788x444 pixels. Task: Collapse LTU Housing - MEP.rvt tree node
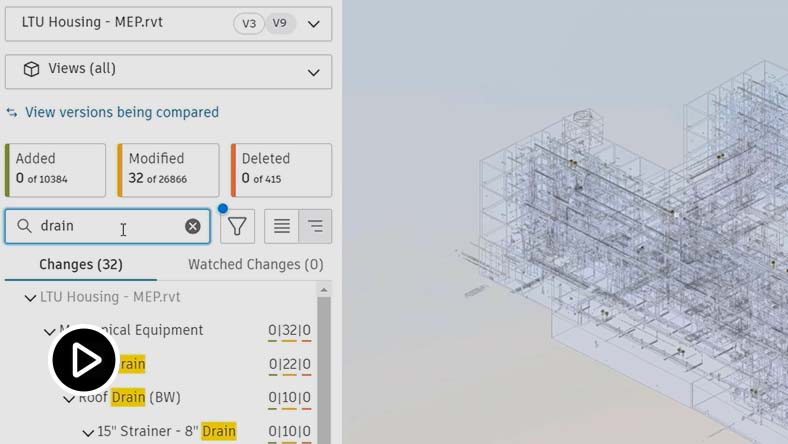(30, 298)
